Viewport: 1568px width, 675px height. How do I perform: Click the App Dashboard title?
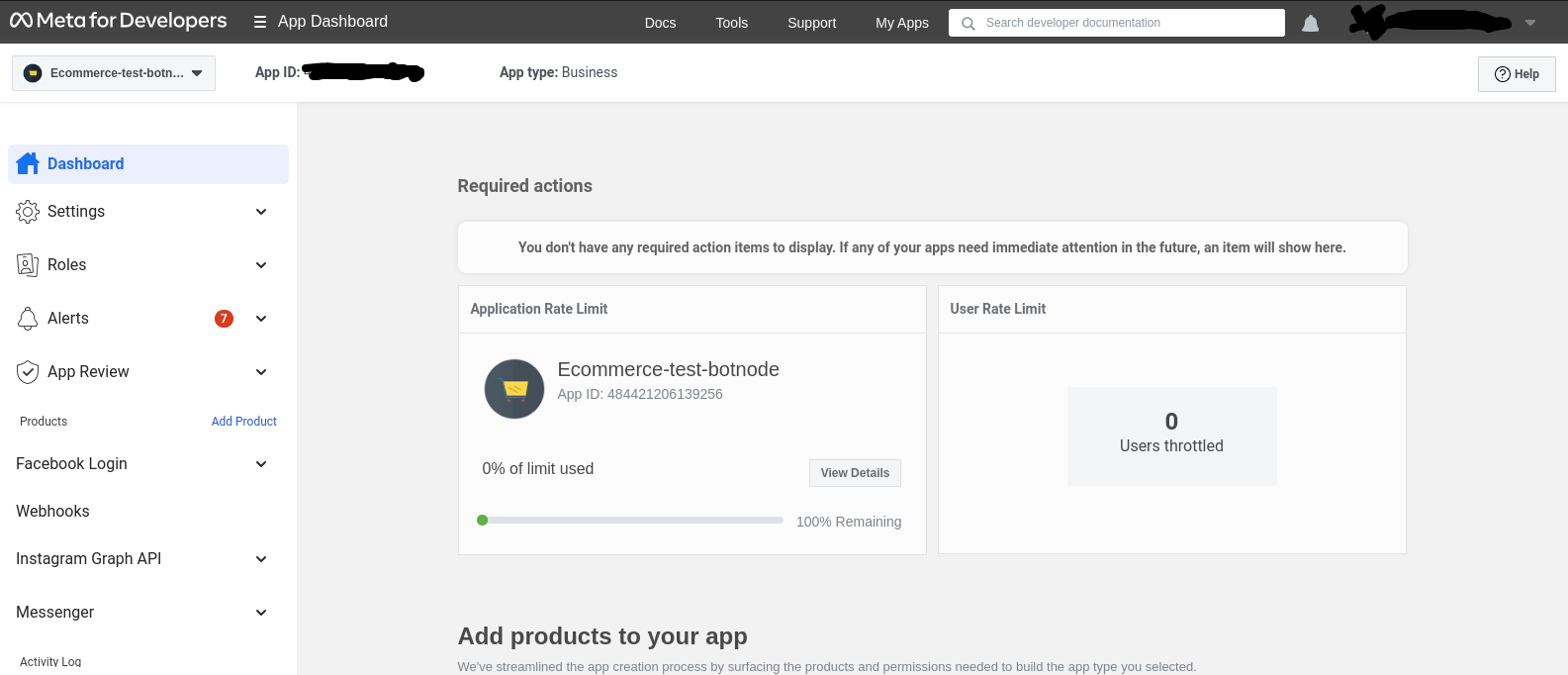(332, 22)
